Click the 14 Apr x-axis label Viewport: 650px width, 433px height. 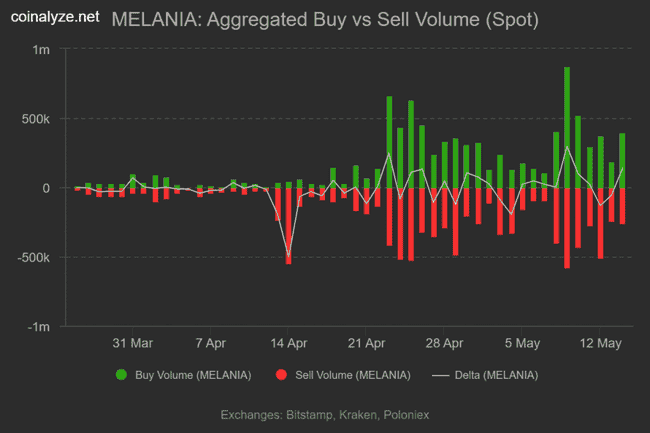click(289, 343)
